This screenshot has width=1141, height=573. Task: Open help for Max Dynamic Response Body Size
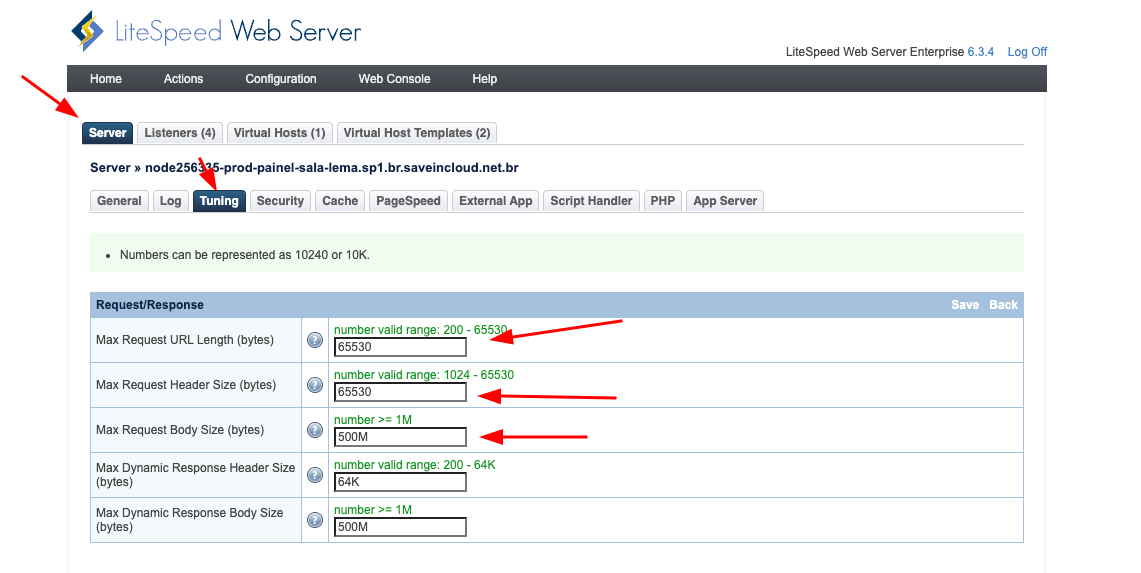coord(315,520)
